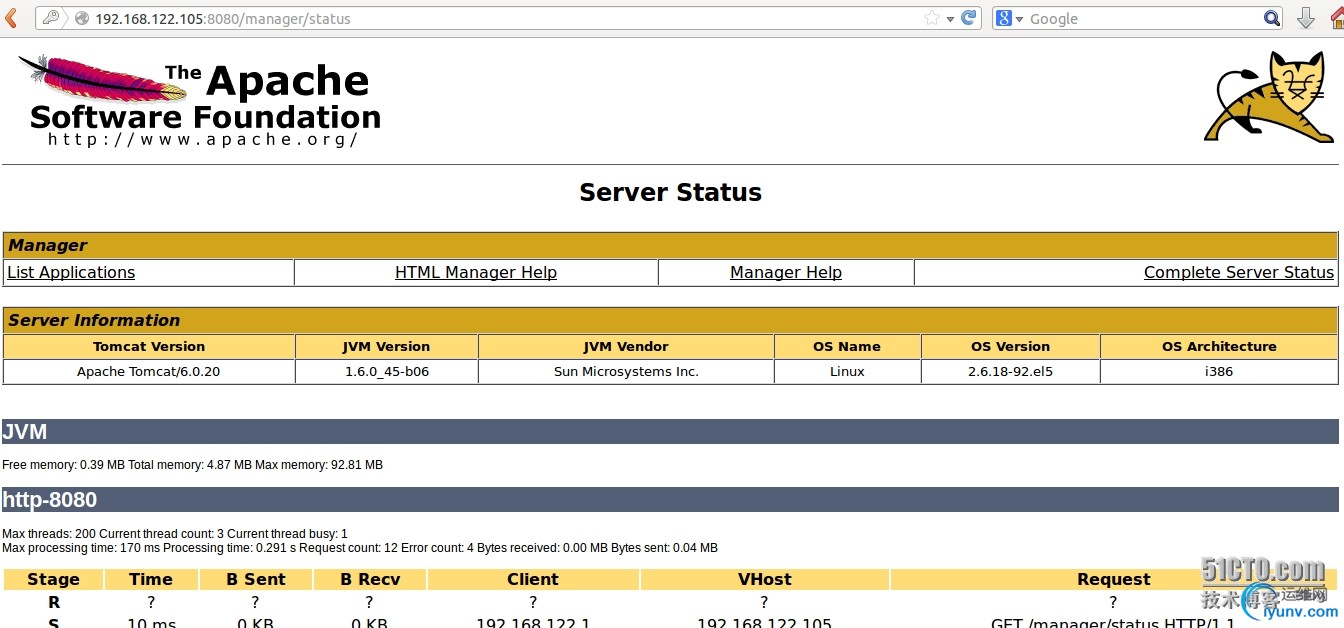The image size is (1344, 628).
Task: Click the VHost column header
Action: pyautogui.click(x=764, y=579)
